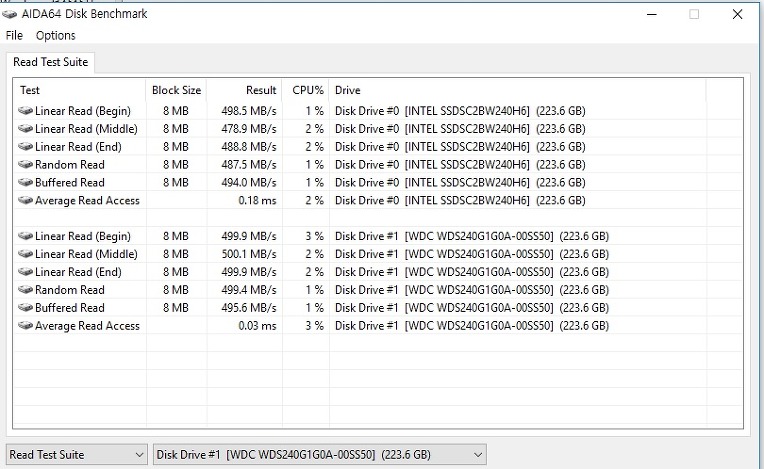Click drive icon of Intel Linear Read (Middle) row
Image resolution: width=764 pixels, height=469 pixels.
point(25,129)
